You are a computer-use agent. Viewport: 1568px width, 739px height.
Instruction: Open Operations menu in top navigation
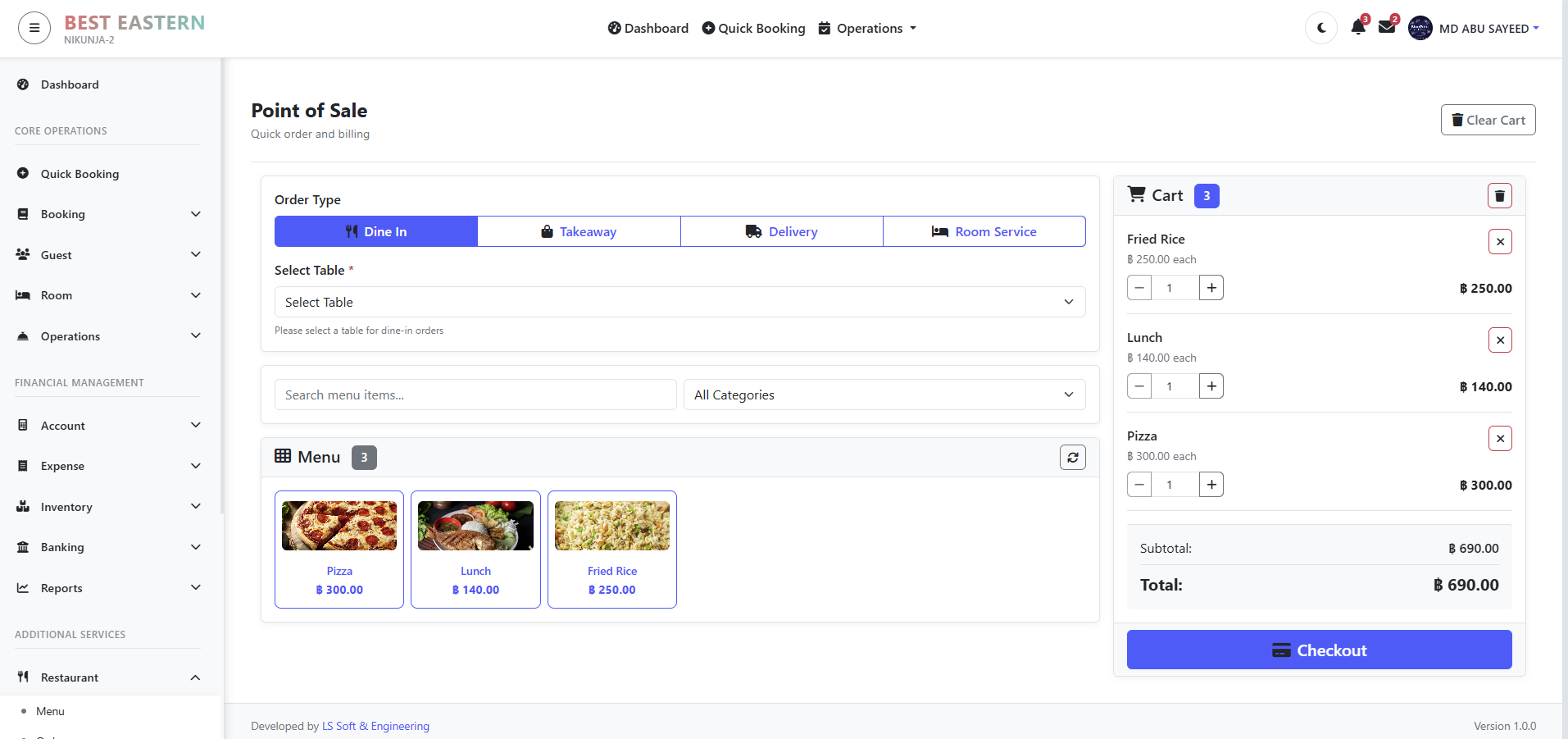pyautogui.click(x=868, y=29)
